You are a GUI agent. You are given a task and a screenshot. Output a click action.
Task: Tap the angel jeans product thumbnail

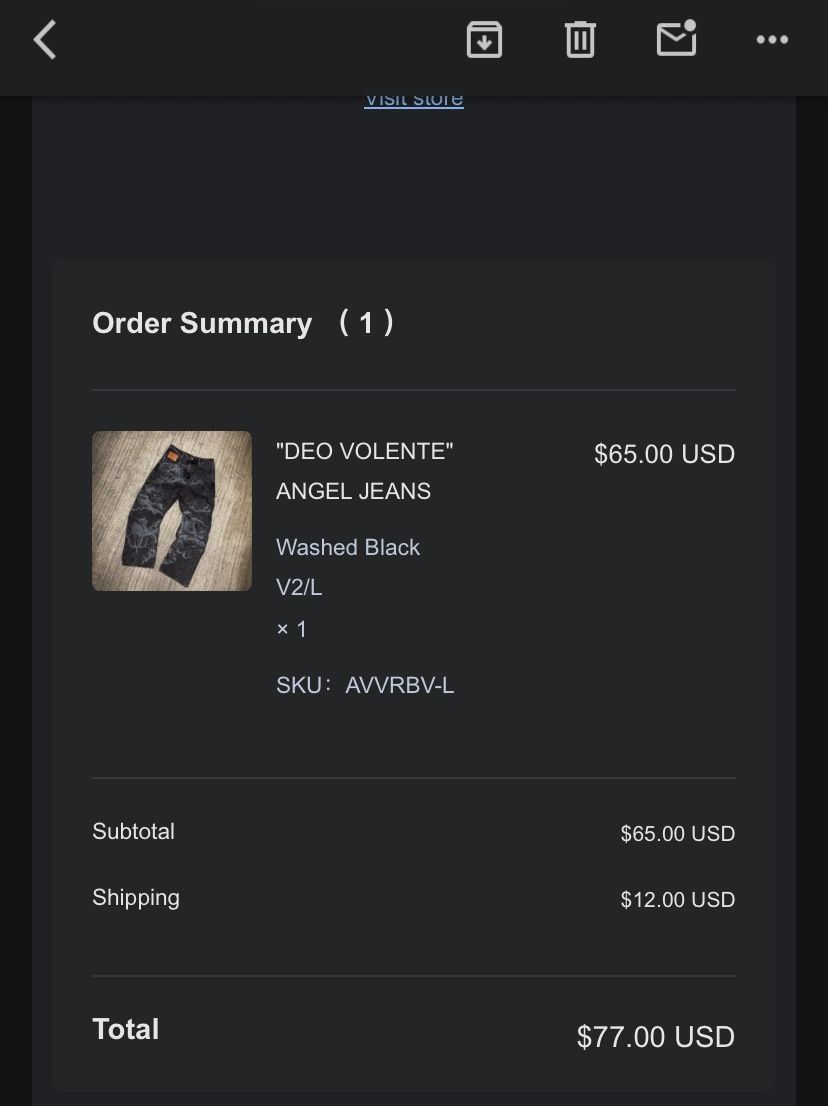(172, 511)
